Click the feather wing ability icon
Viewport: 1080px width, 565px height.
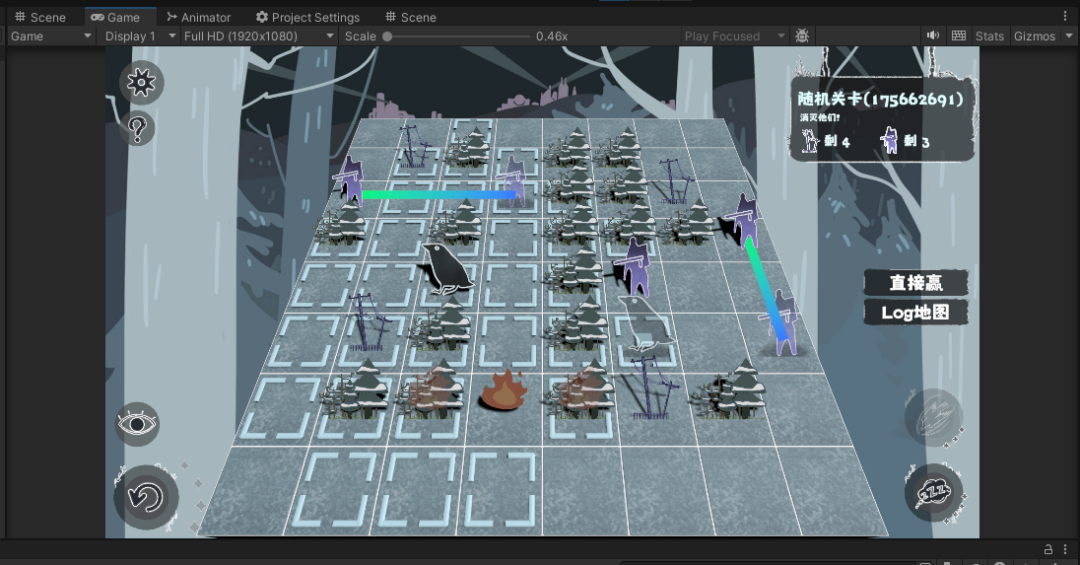[933, 418]
